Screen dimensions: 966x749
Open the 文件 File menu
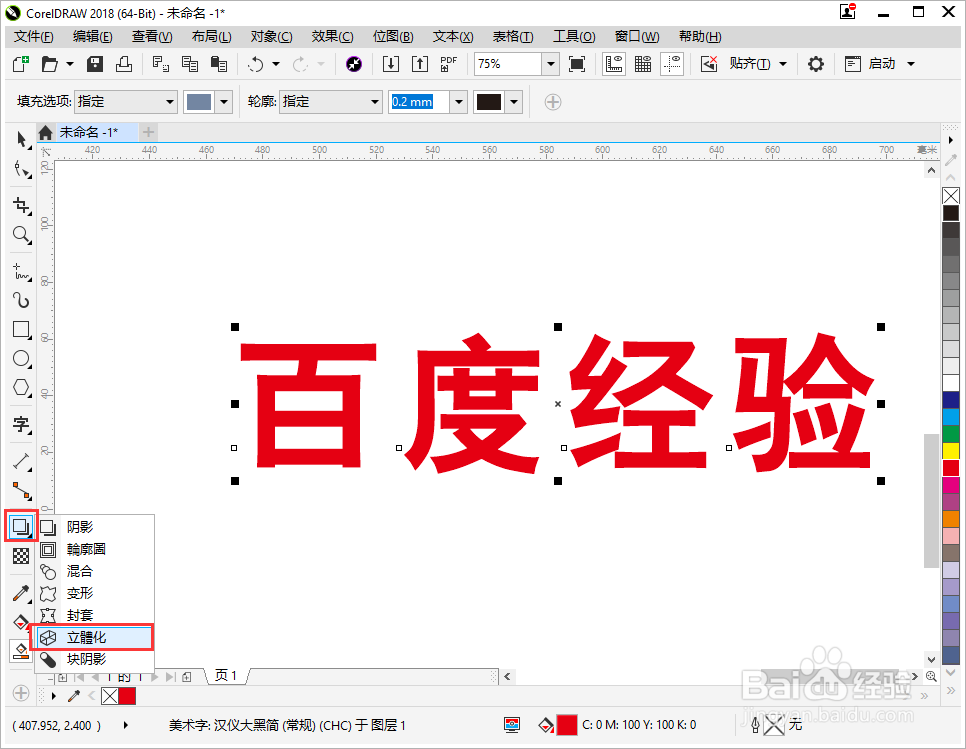(34, 37)
